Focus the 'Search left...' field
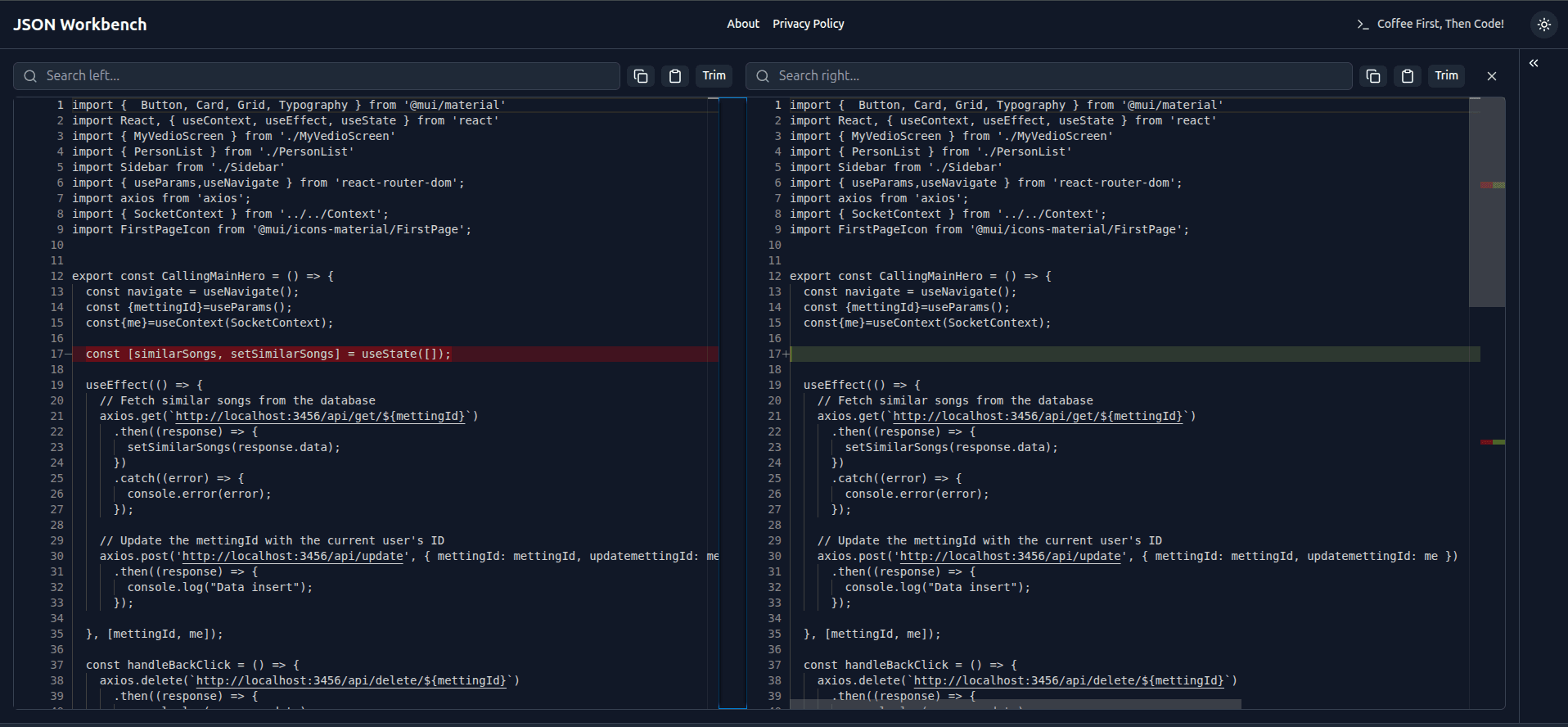 click(327, 76)
